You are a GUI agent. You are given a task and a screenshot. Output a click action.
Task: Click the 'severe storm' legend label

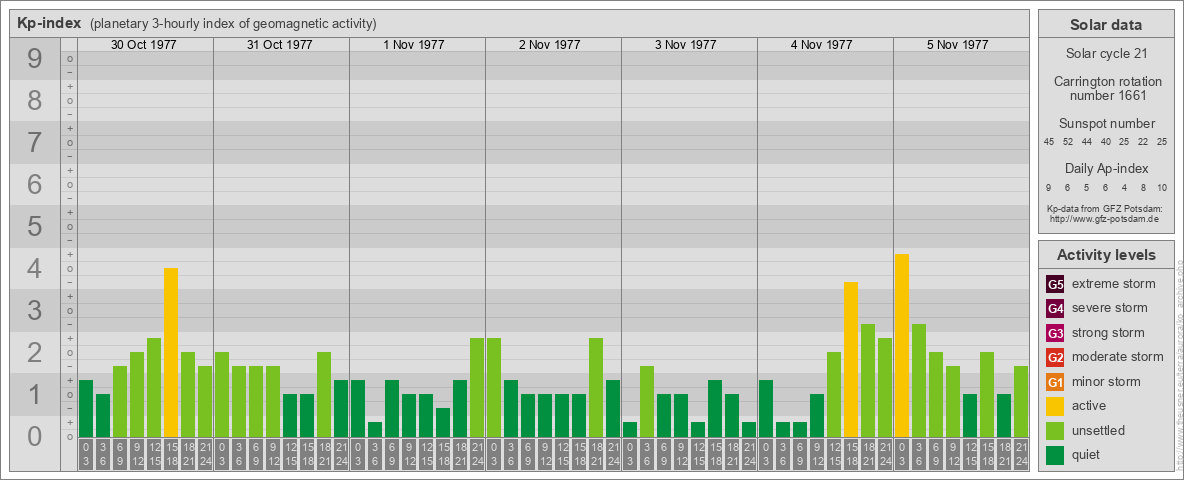pos(1110,308)
